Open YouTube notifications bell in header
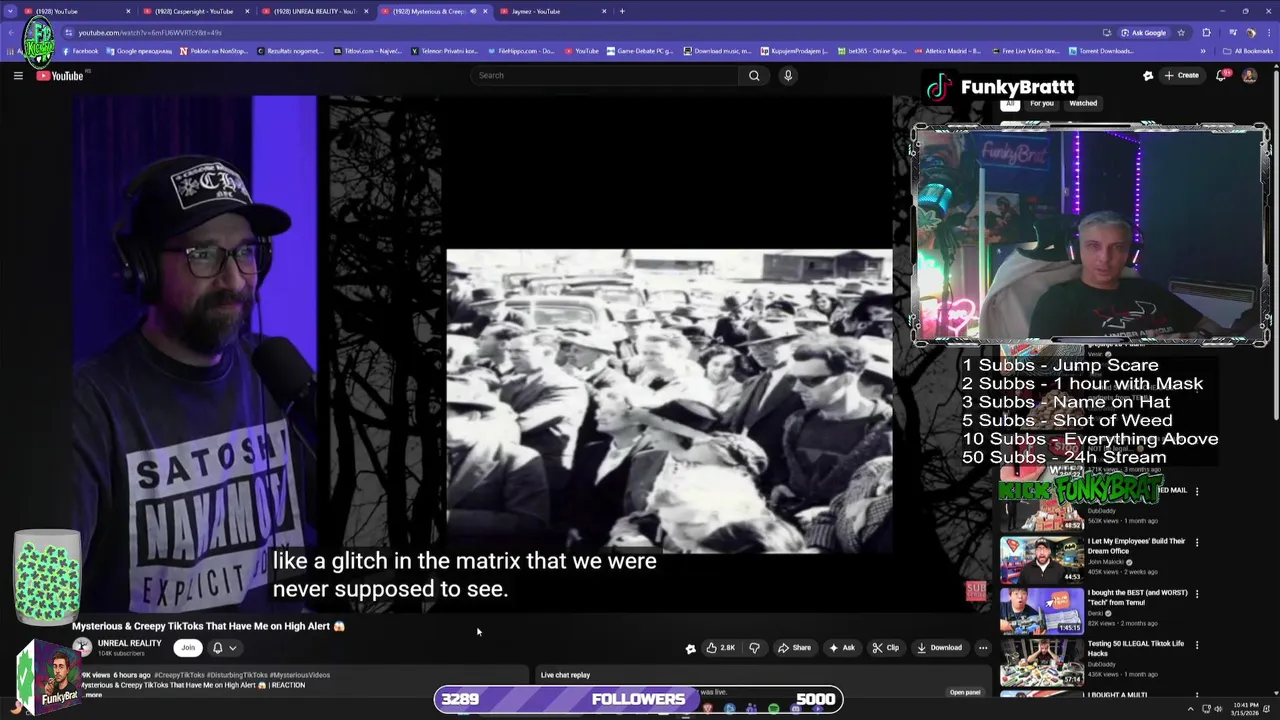The height and width of the screenshot is (720, 1280). 1222,75
